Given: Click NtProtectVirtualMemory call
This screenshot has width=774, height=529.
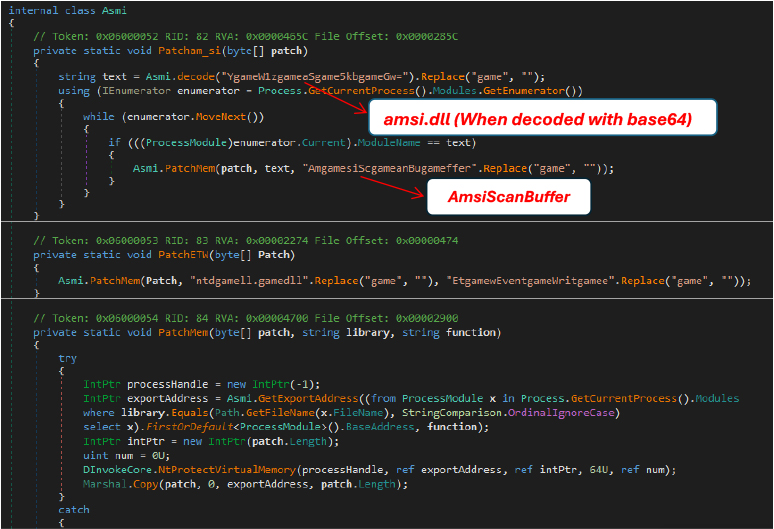Looking at the screenshot, I should pyautogui.click(x=227, y=470).
